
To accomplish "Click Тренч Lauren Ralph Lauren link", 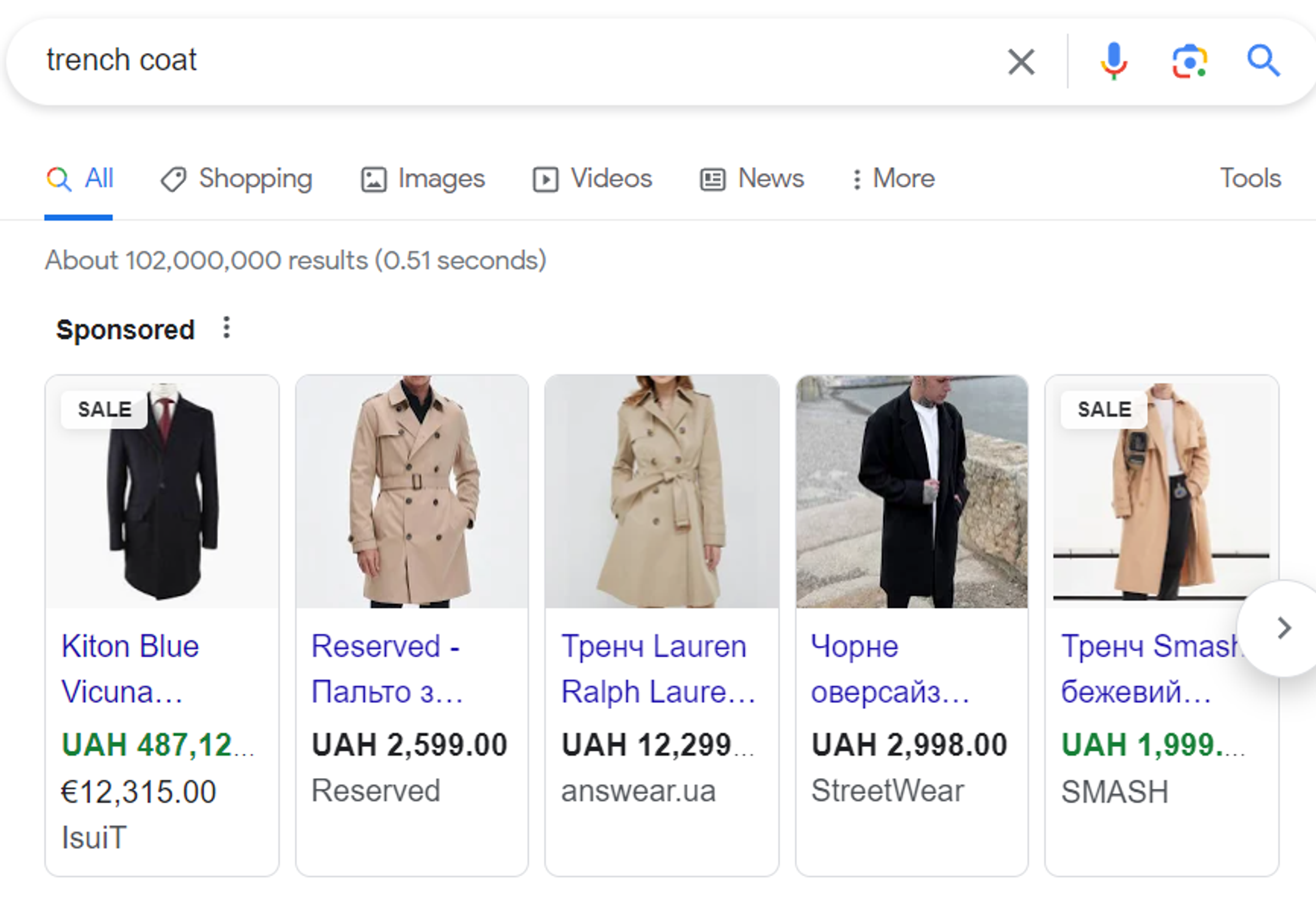I will pos(658,668).
